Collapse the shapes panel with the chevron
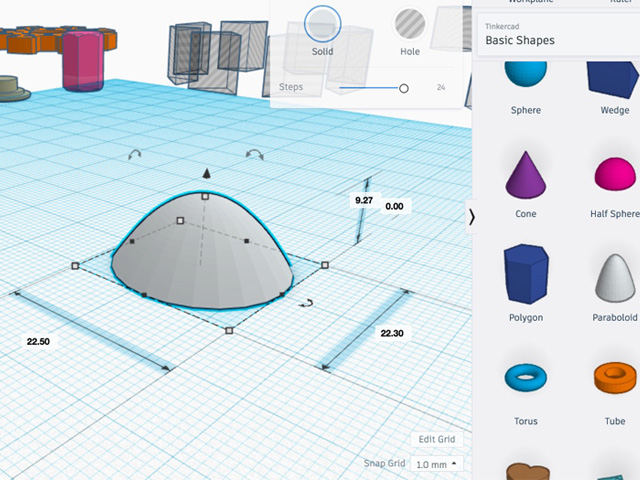This screenshot has width=640, height=480. click(x=472, y=217)
